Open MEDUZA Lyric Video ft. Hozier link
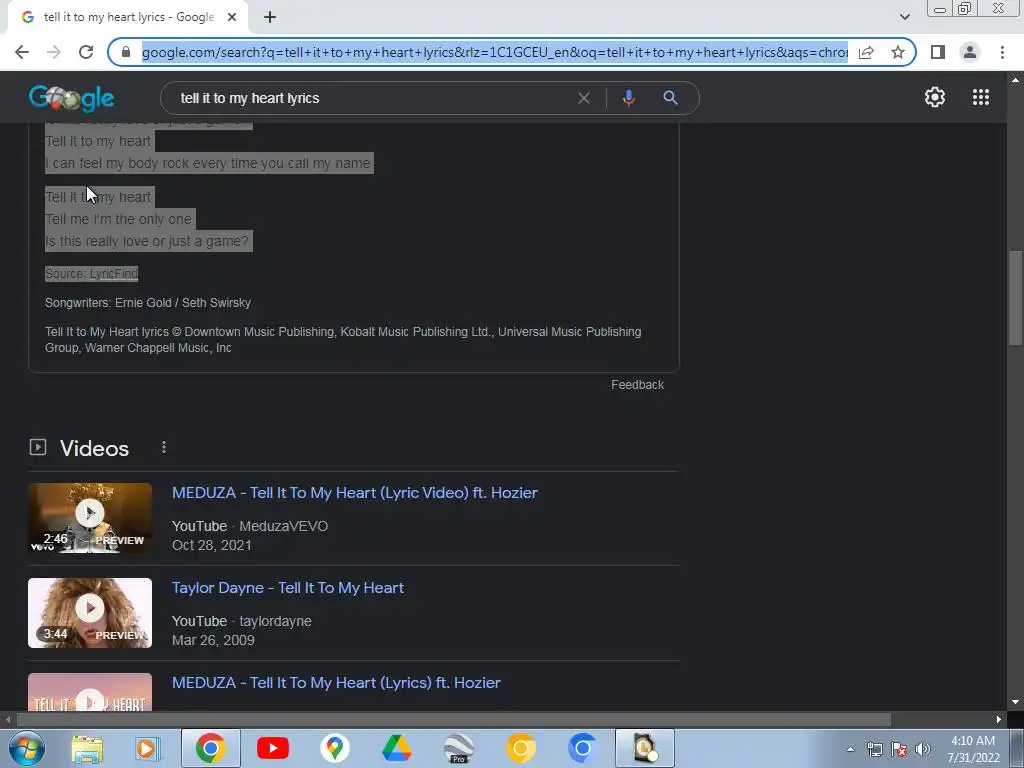Image resolution: width=1024 pixels, height=768 pixels. [x=355, y=493]
